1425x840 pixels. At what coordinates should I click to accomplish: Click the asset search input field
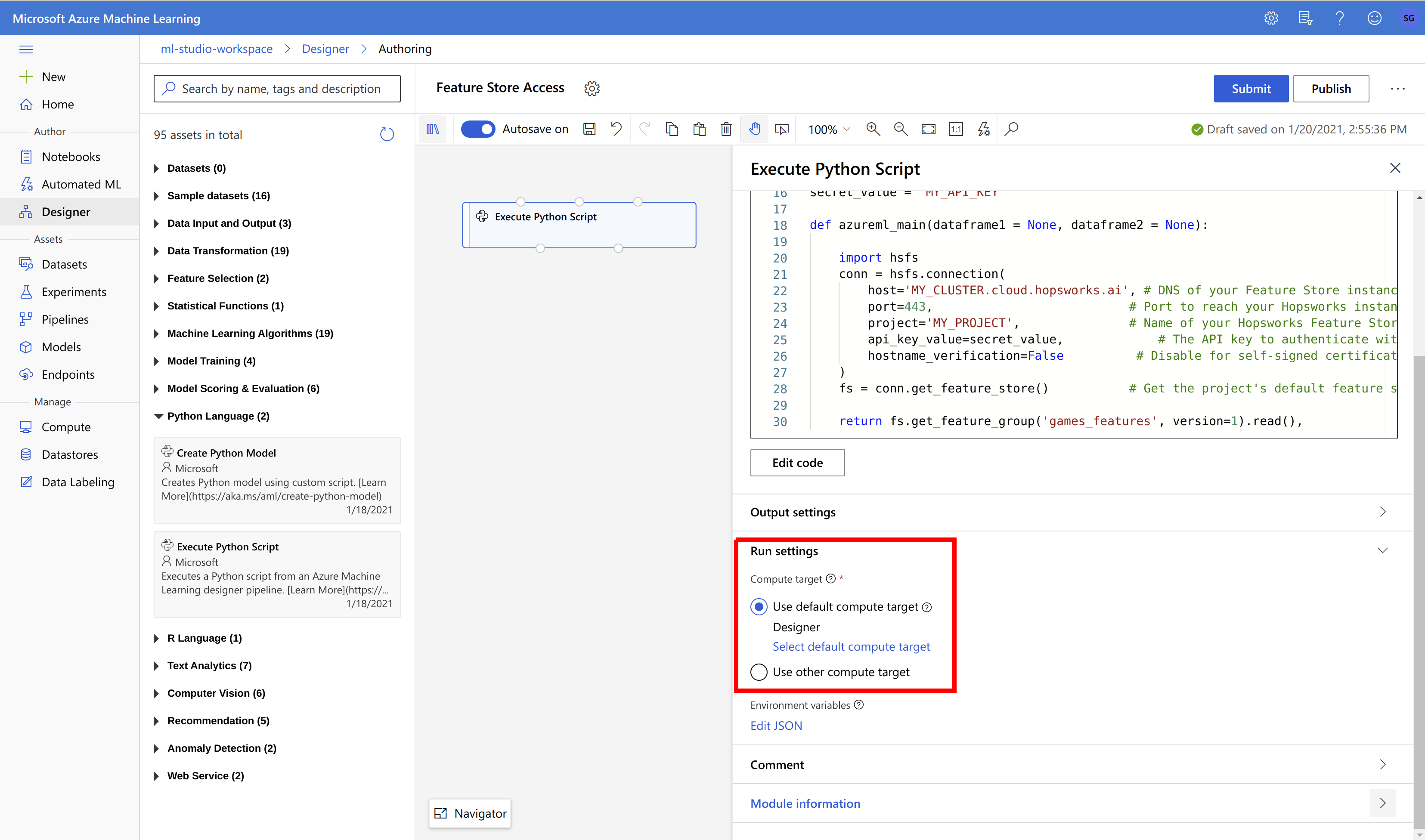(x=277, y=88)
